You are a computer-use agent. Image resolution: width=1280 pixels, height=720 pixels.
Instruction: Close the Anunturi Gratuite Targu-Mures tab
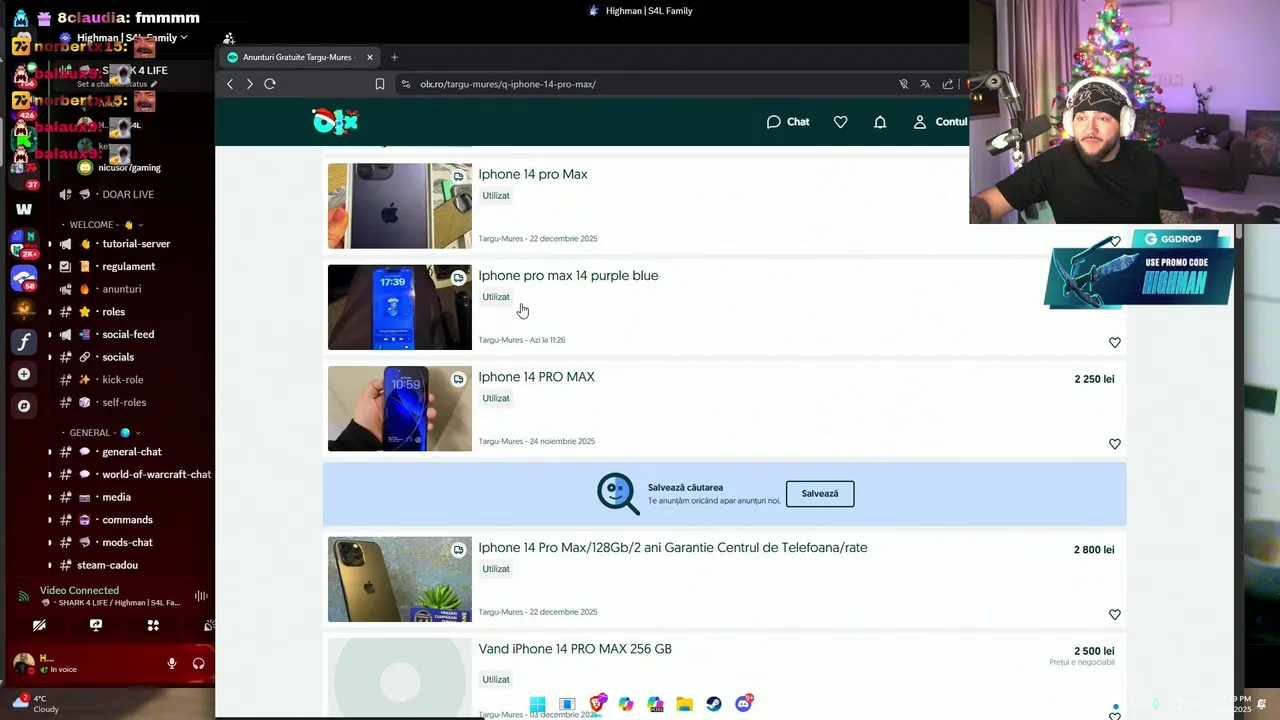coord(370,57)
